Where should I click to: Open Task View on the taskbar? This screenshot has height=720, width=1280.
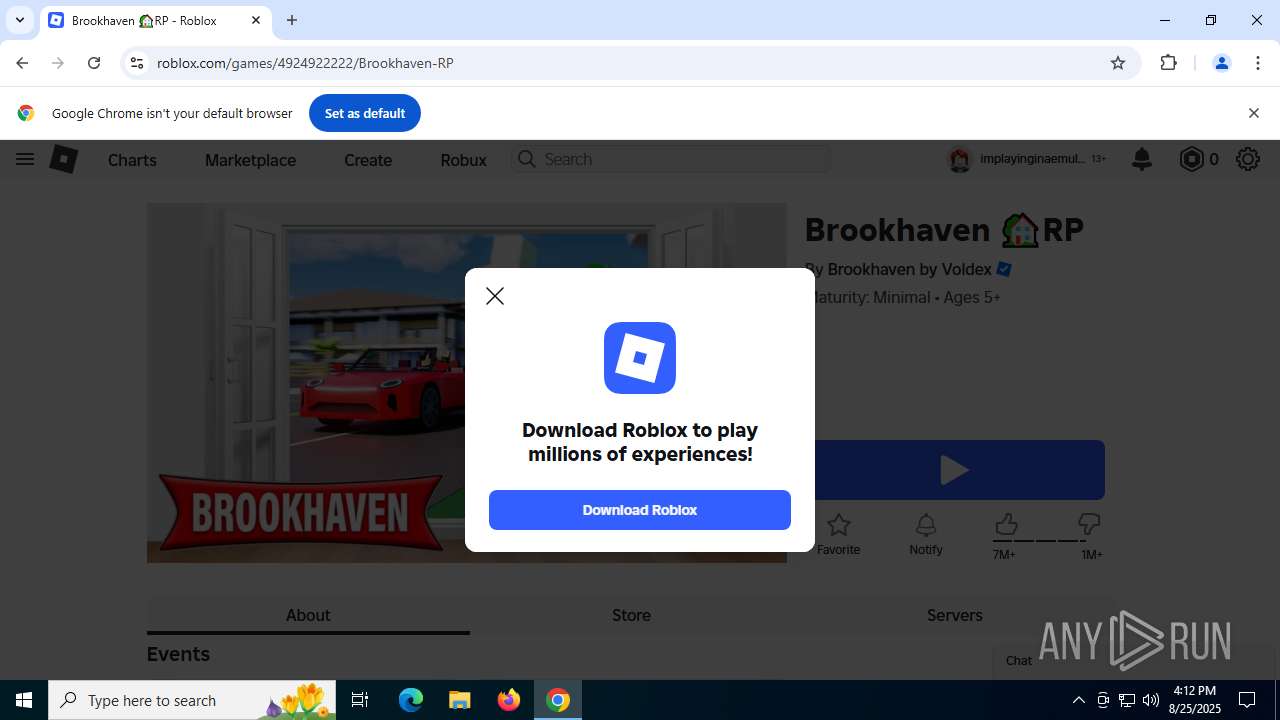(360, 700)
